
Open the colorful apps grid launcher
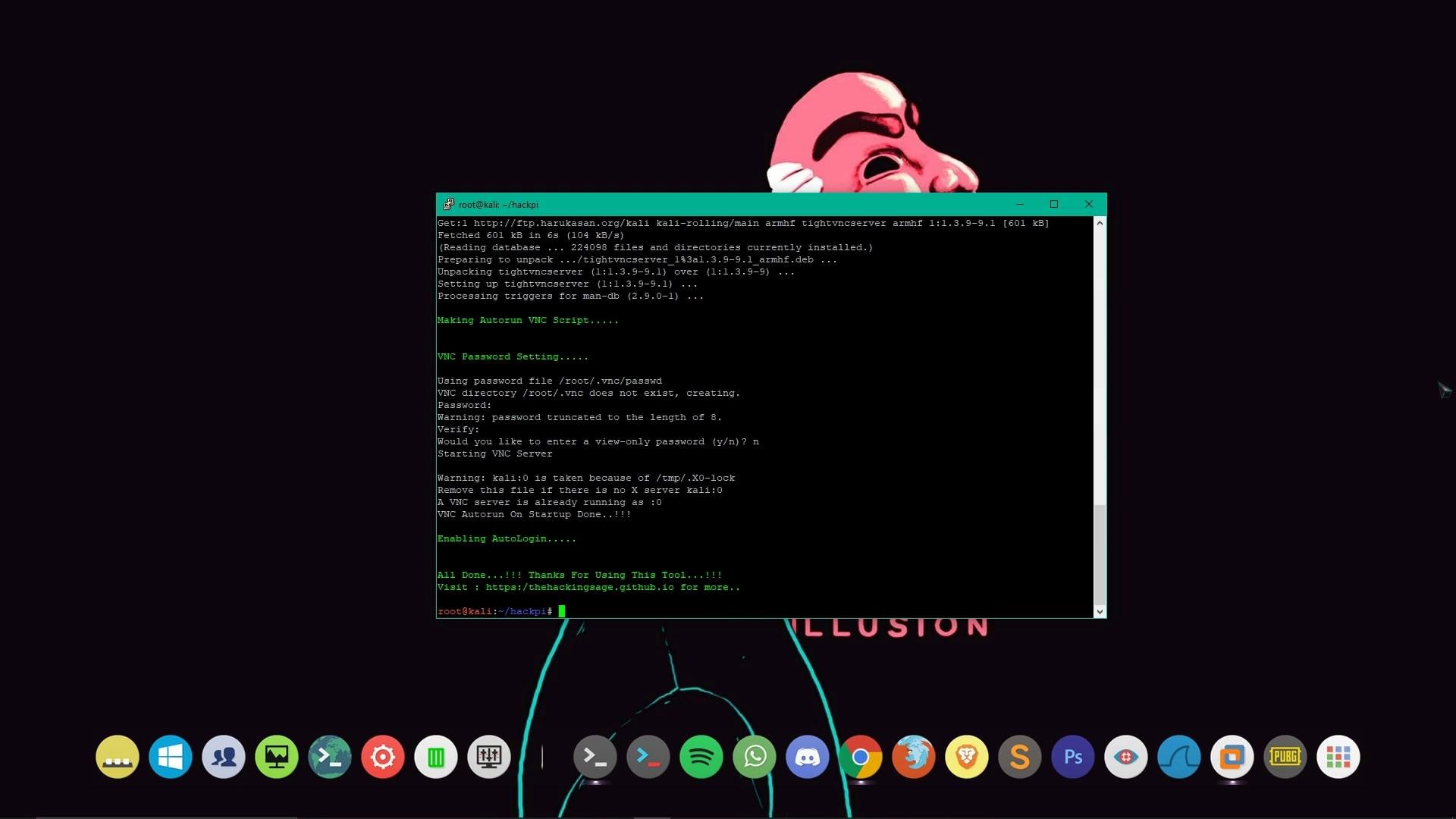tap(1338, 757)
